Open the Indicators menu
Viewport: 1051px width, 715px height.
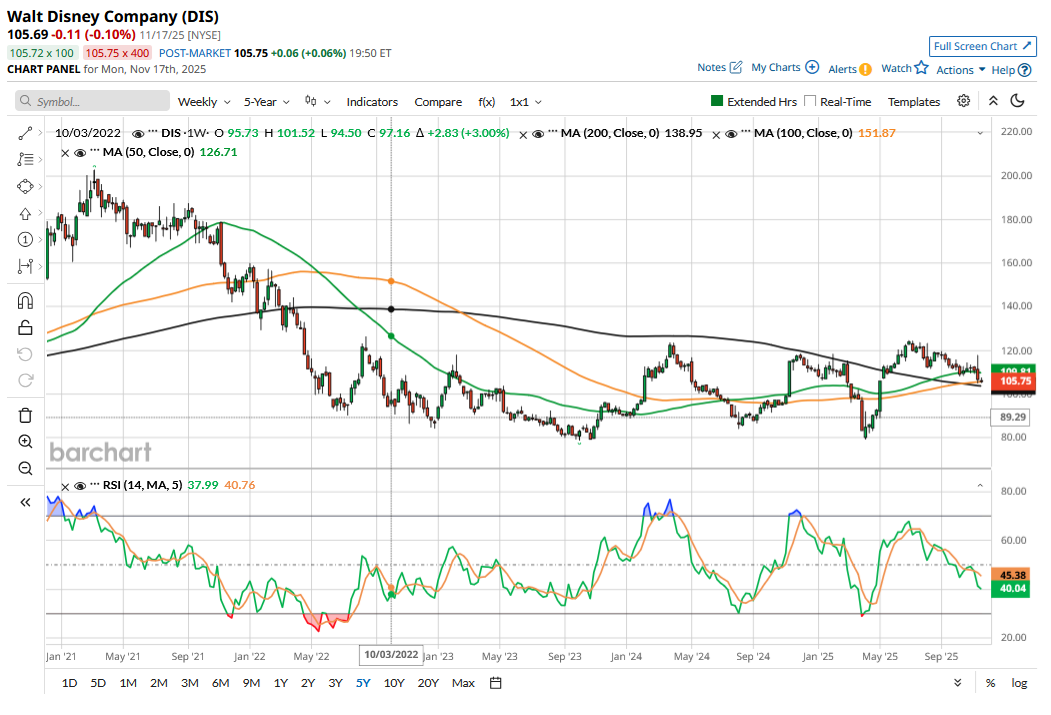372,102
